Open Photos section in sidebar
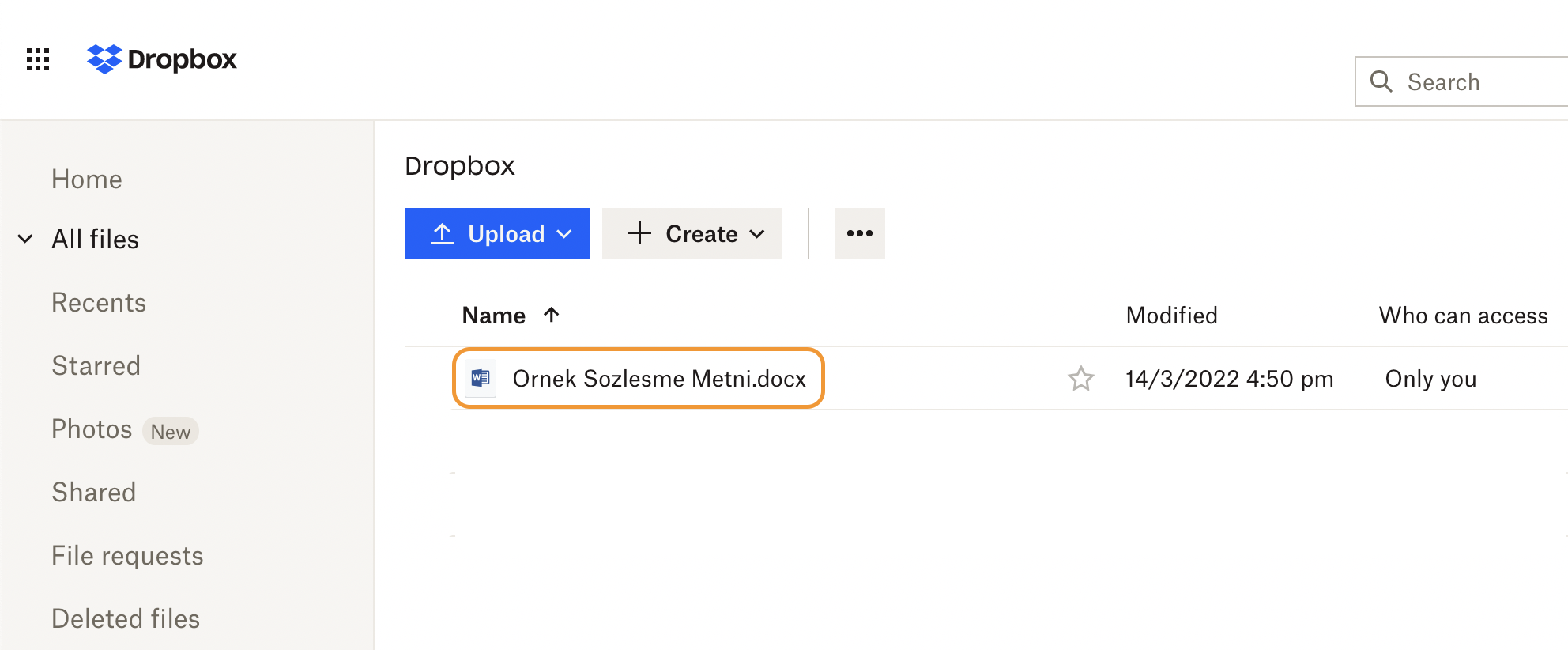Viewport: 1568px width, 650px height. click(92, 429)
